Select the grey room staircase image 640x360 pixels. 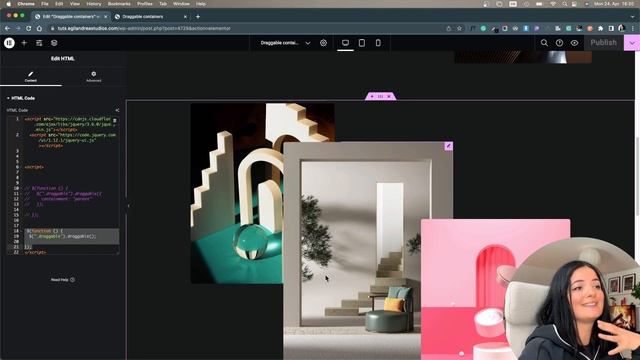click(x=367, y=251)
